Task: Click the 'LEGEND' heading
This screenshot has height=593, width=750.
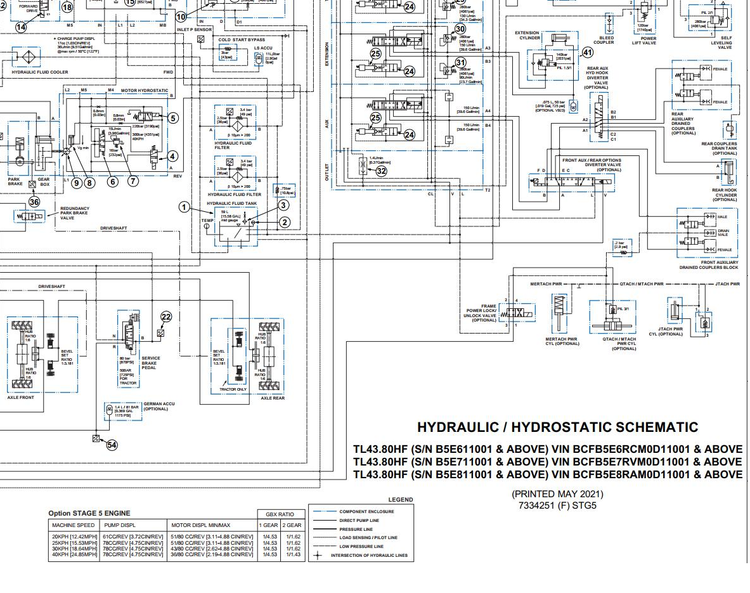Action: click(400, 499)
